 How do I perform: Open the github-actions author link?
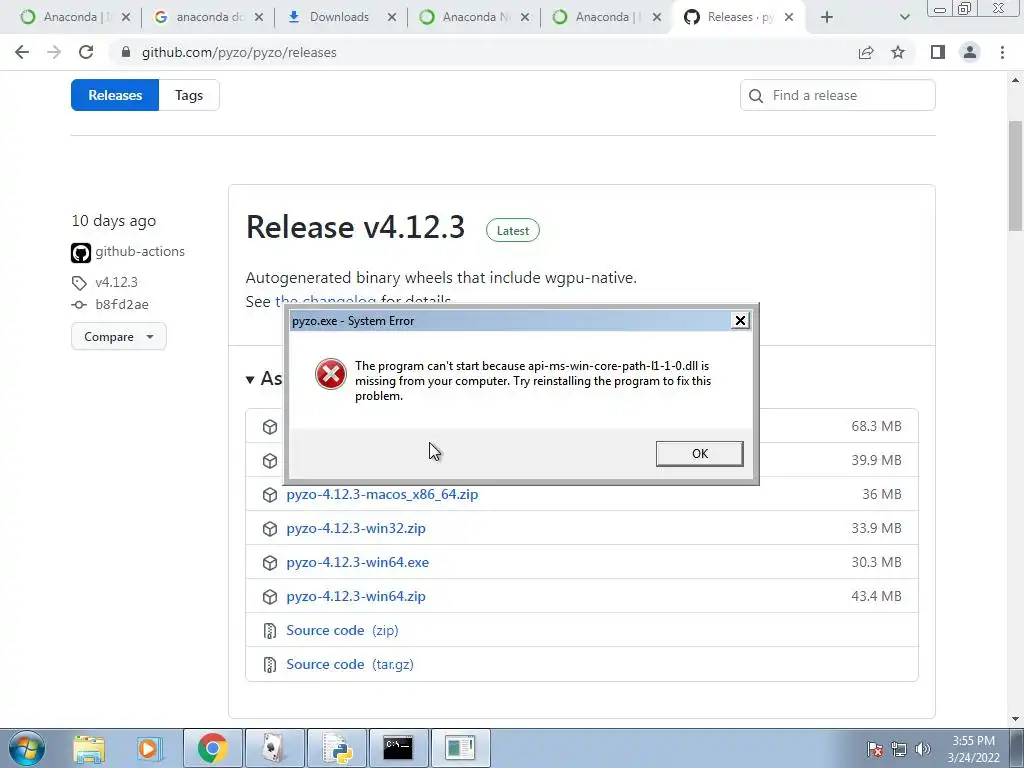point(140,251)
